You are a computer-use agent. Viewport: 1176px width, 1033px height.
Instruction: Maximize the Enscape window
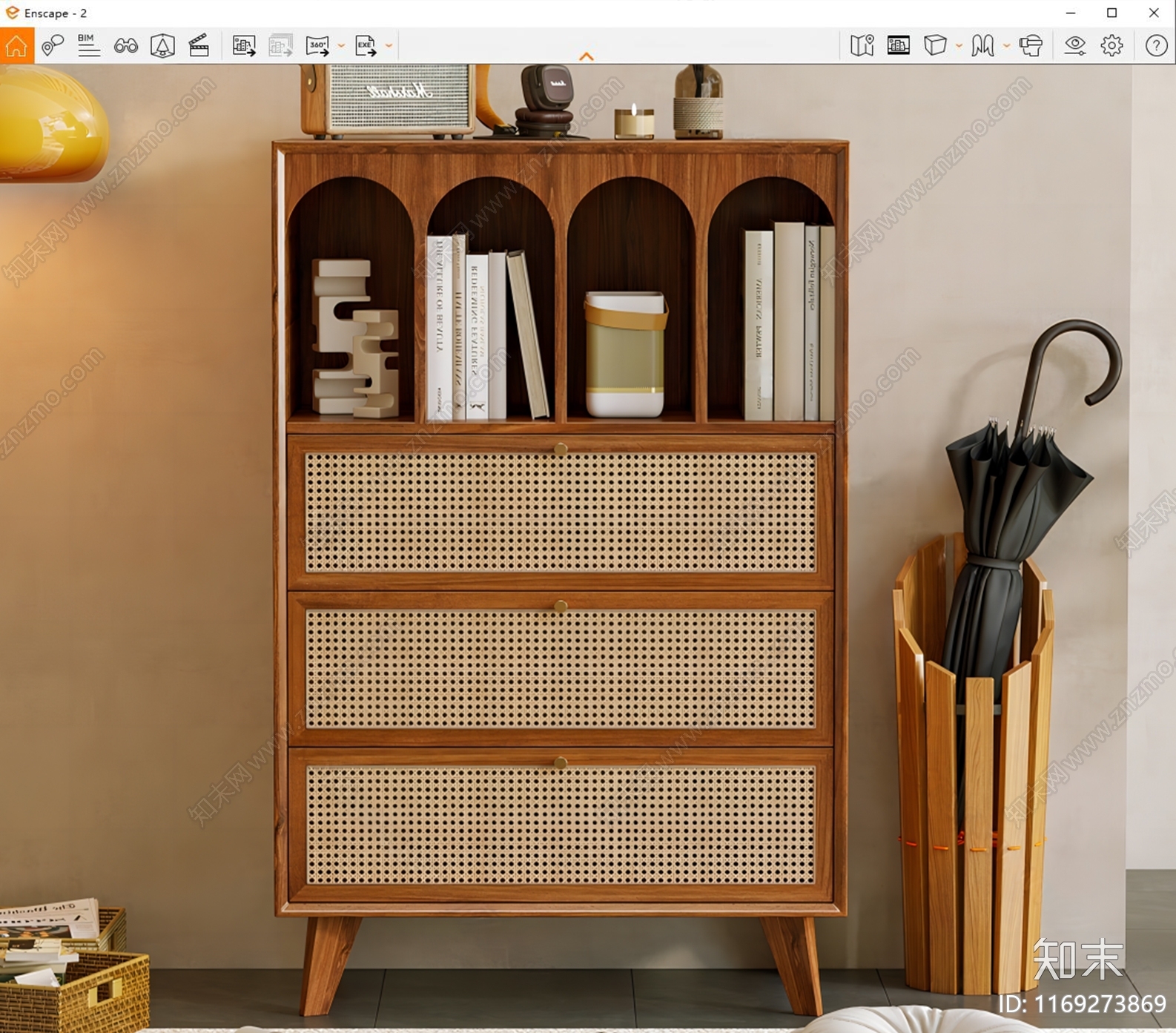pyautogui.click(x=1112, y=13)
